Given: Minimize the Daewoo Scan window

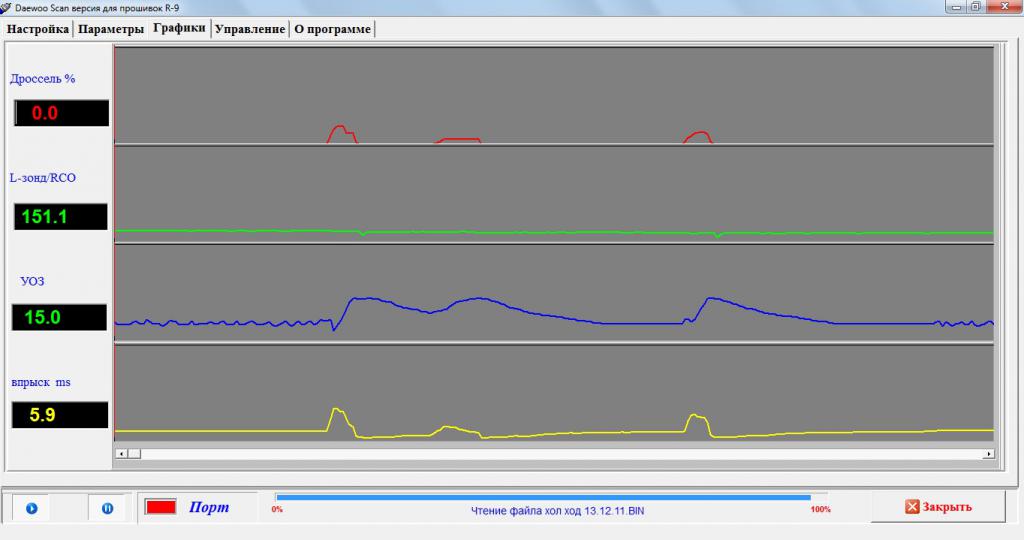Looking at the screenshot, I should pyautogui.click(x=957, y=7).
